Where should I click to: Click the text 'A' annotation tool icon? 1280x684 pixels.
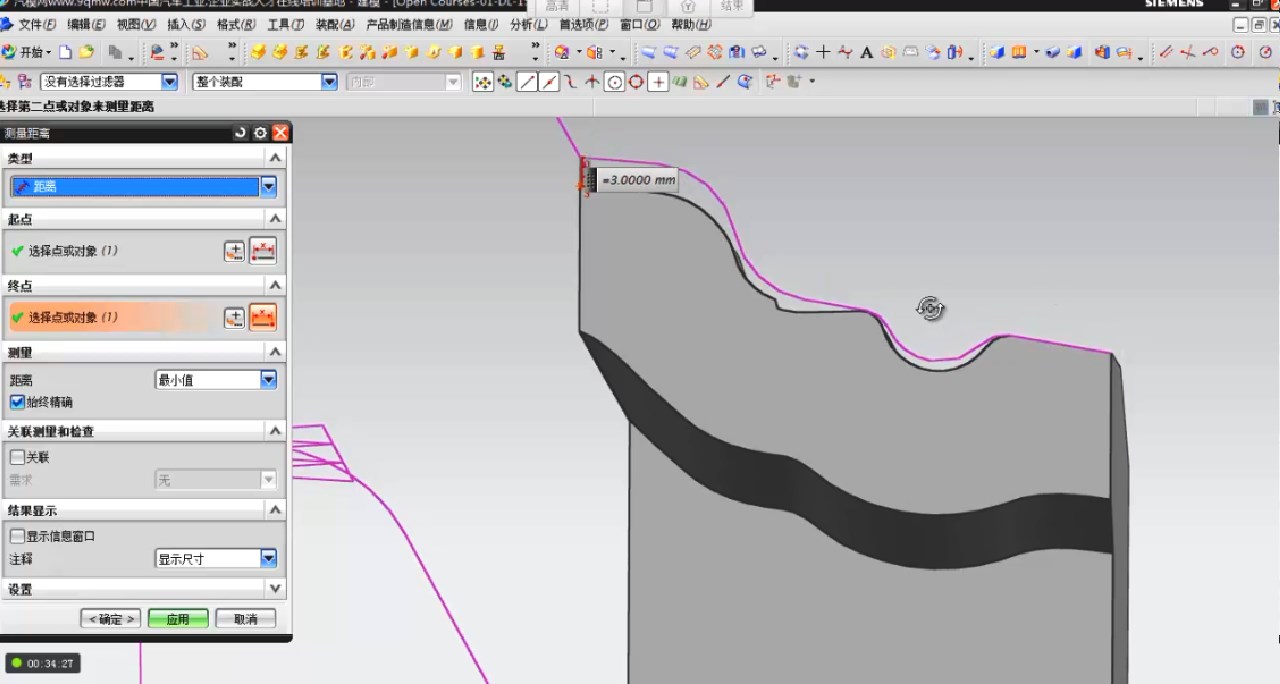tap(866, 52)
